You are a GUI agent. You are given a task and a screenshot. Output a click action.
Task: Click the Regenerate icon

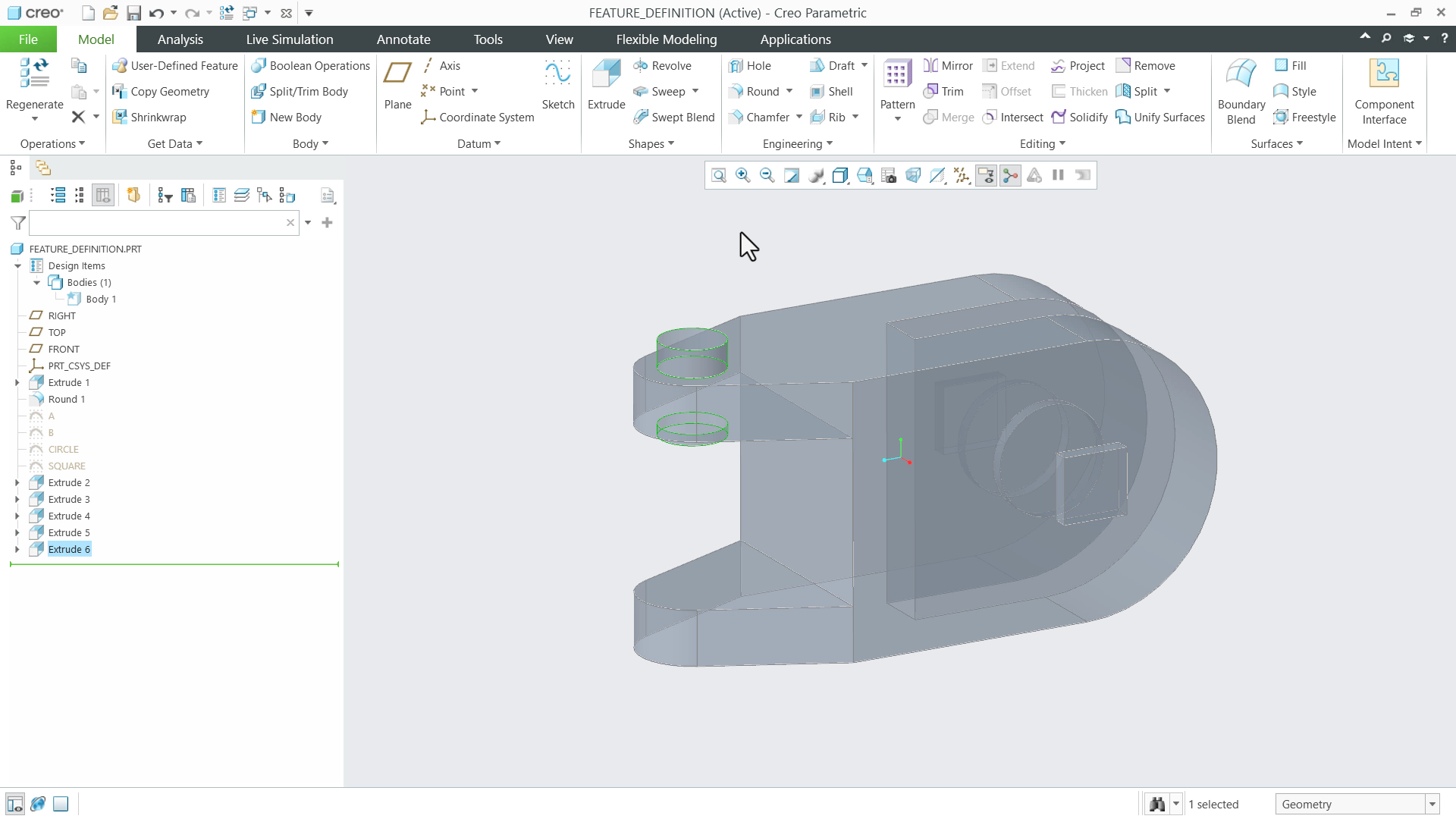pos(34,73)
